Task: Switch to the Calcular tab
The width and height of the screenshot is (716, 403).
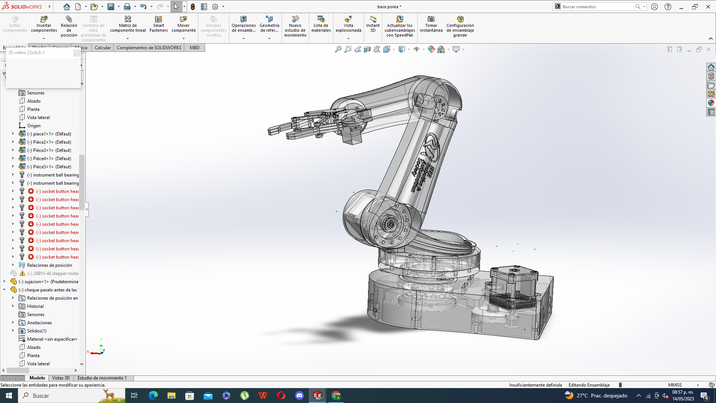Action: pyautogui.click(x=103, y=47)
